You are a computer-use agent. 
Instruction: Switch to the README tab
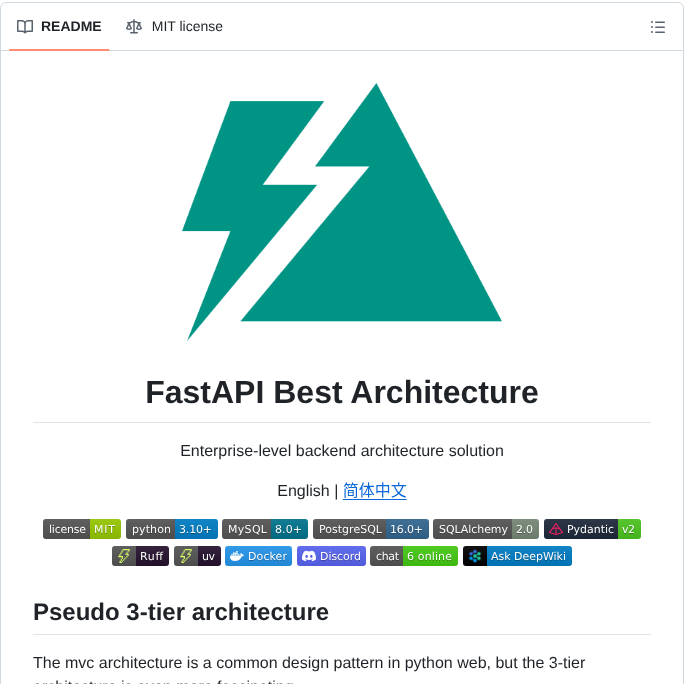(59, 27)
